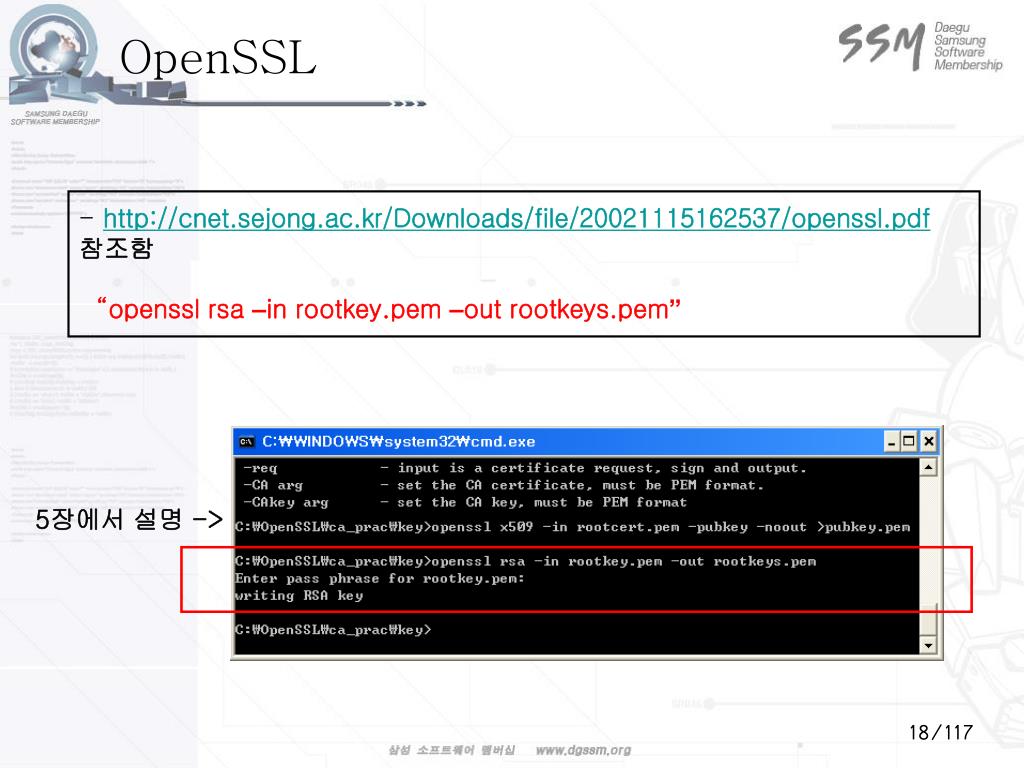Click the 'writing RSA key' output line

299,596
